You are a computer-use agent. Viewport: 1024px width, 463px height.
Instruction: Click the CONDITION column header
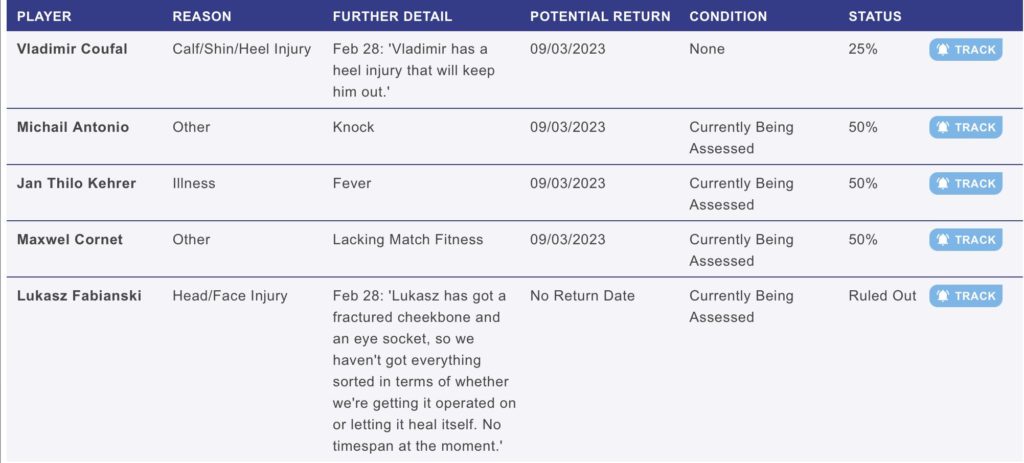click(728, 16)
